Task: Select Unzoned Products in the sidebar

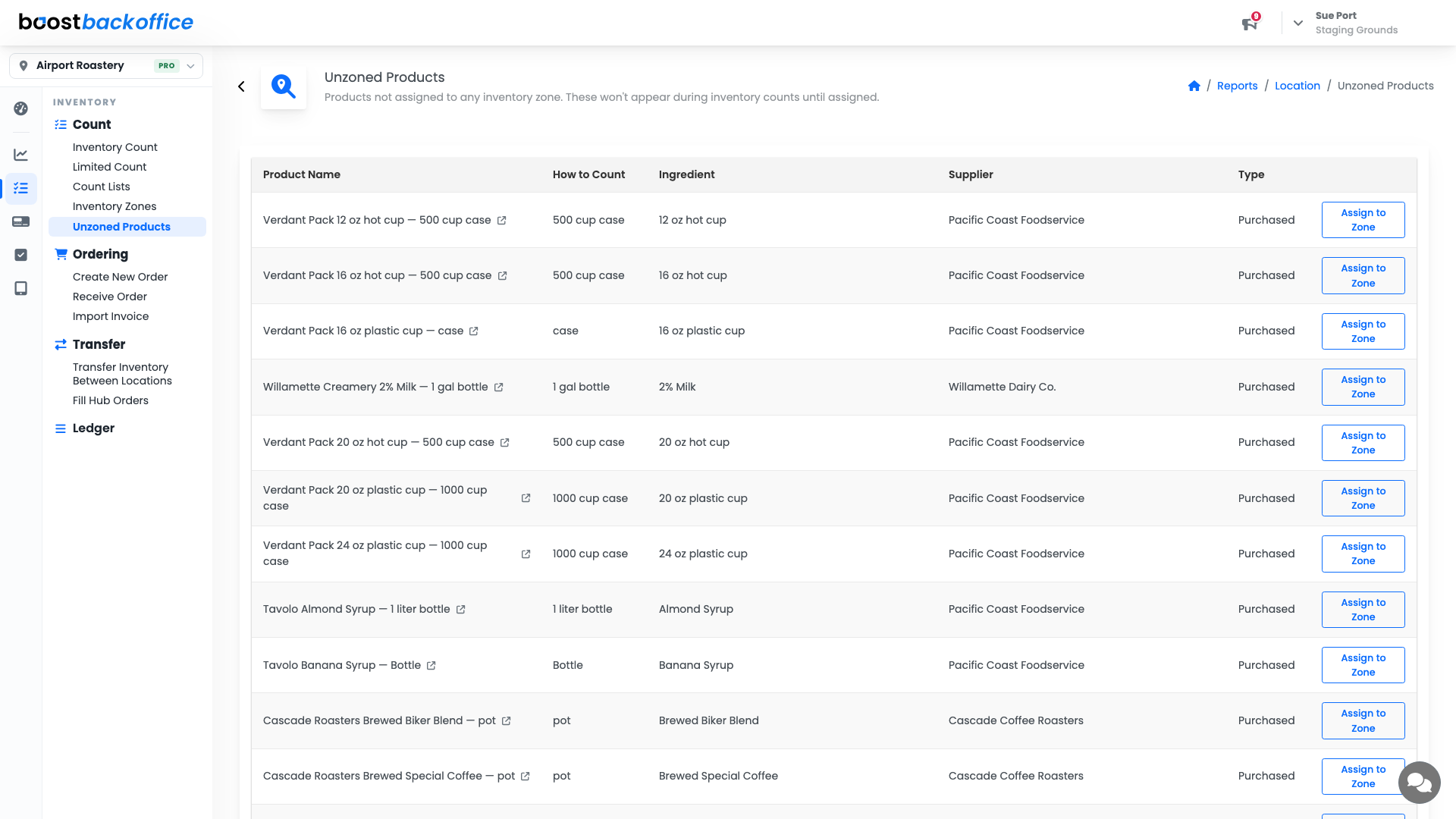Action: click(127, 227)
